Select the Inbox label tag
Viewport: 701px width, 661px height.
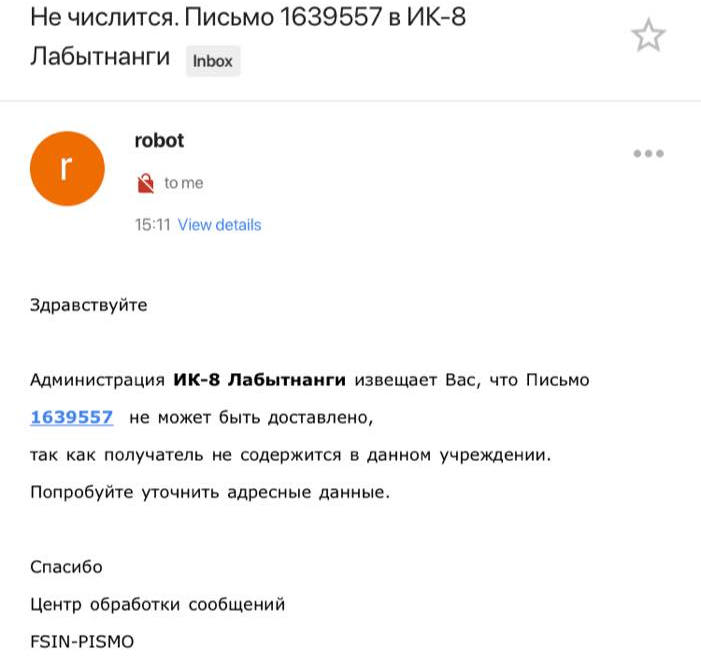tap(213, 61)
